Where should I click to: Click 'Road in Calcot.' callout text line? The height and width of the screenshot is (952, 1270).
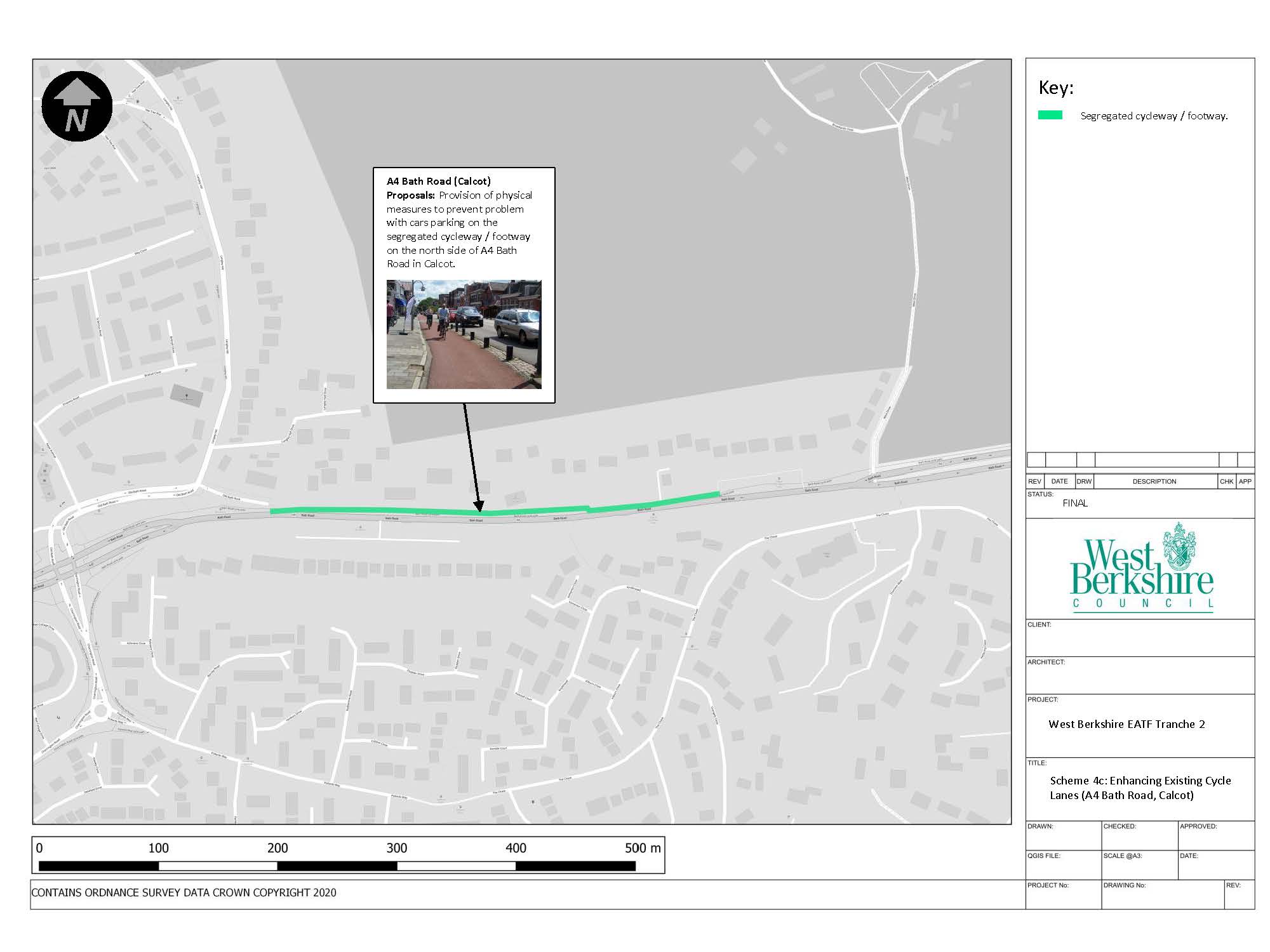pos(421,264)
